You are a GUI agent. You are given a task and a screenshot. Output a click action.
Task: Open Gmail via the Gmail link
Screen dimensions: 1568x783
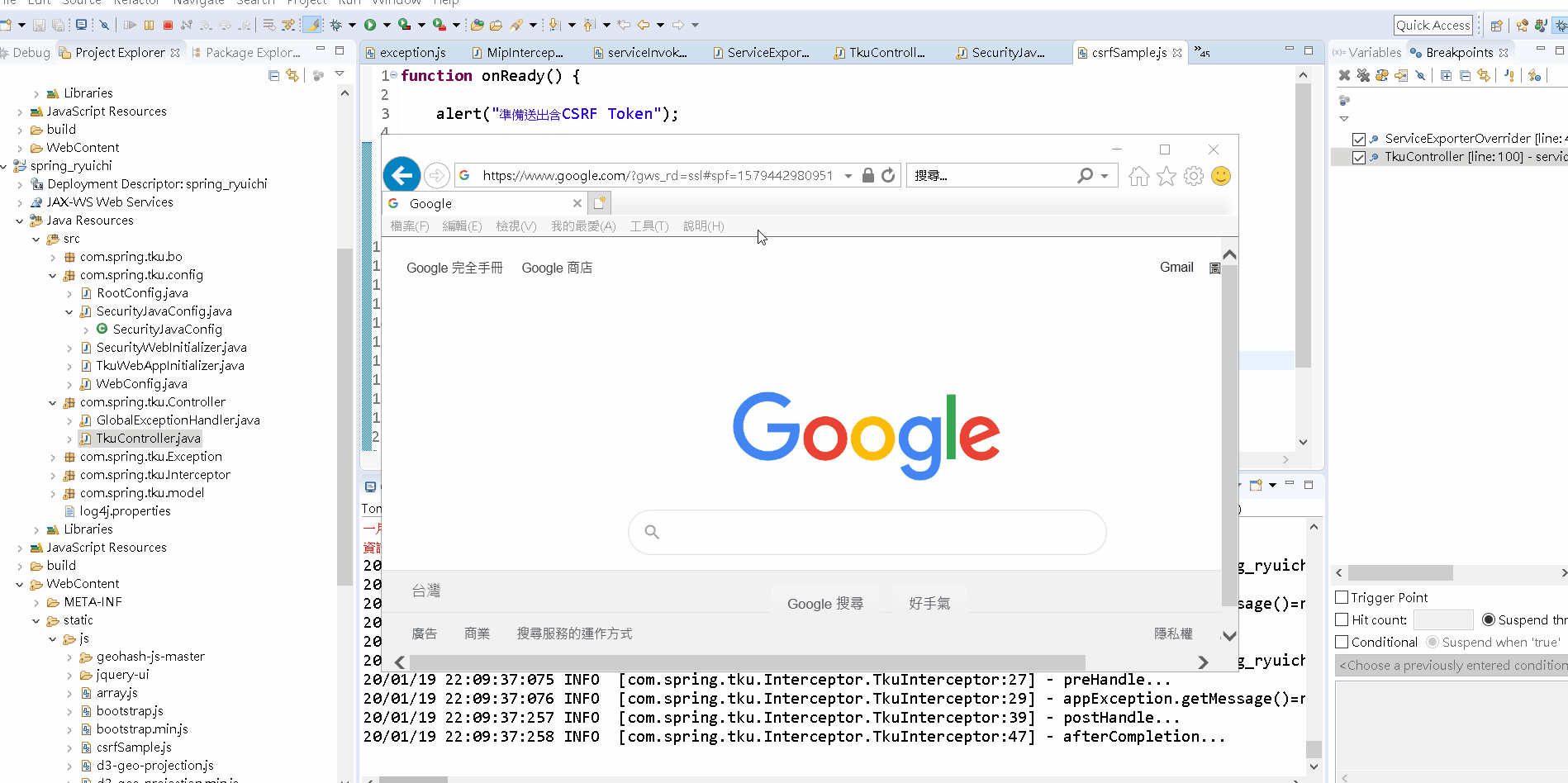[1176, 267]
